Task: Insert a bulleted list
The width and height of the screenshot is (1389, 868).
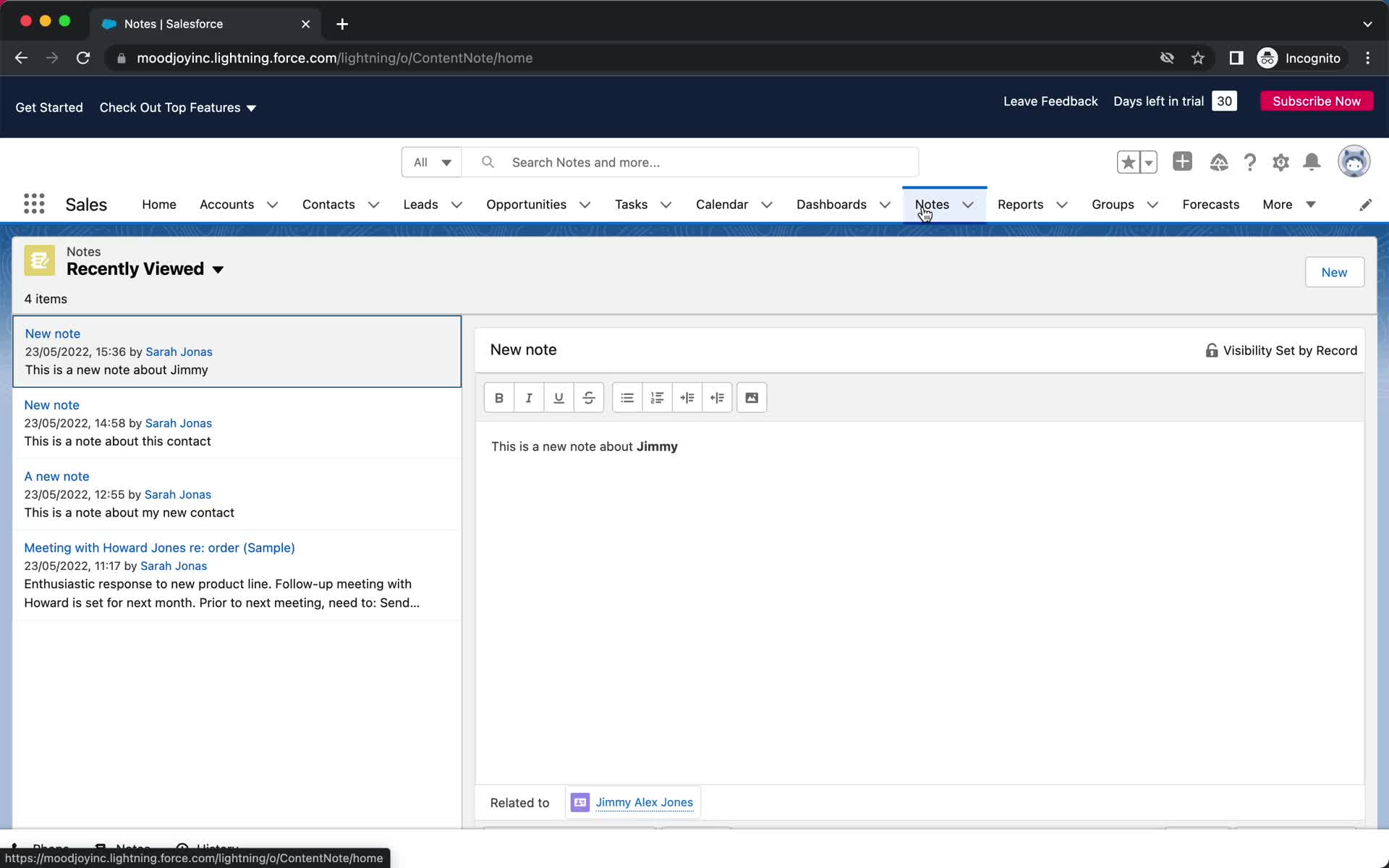Action: point(627,398)
